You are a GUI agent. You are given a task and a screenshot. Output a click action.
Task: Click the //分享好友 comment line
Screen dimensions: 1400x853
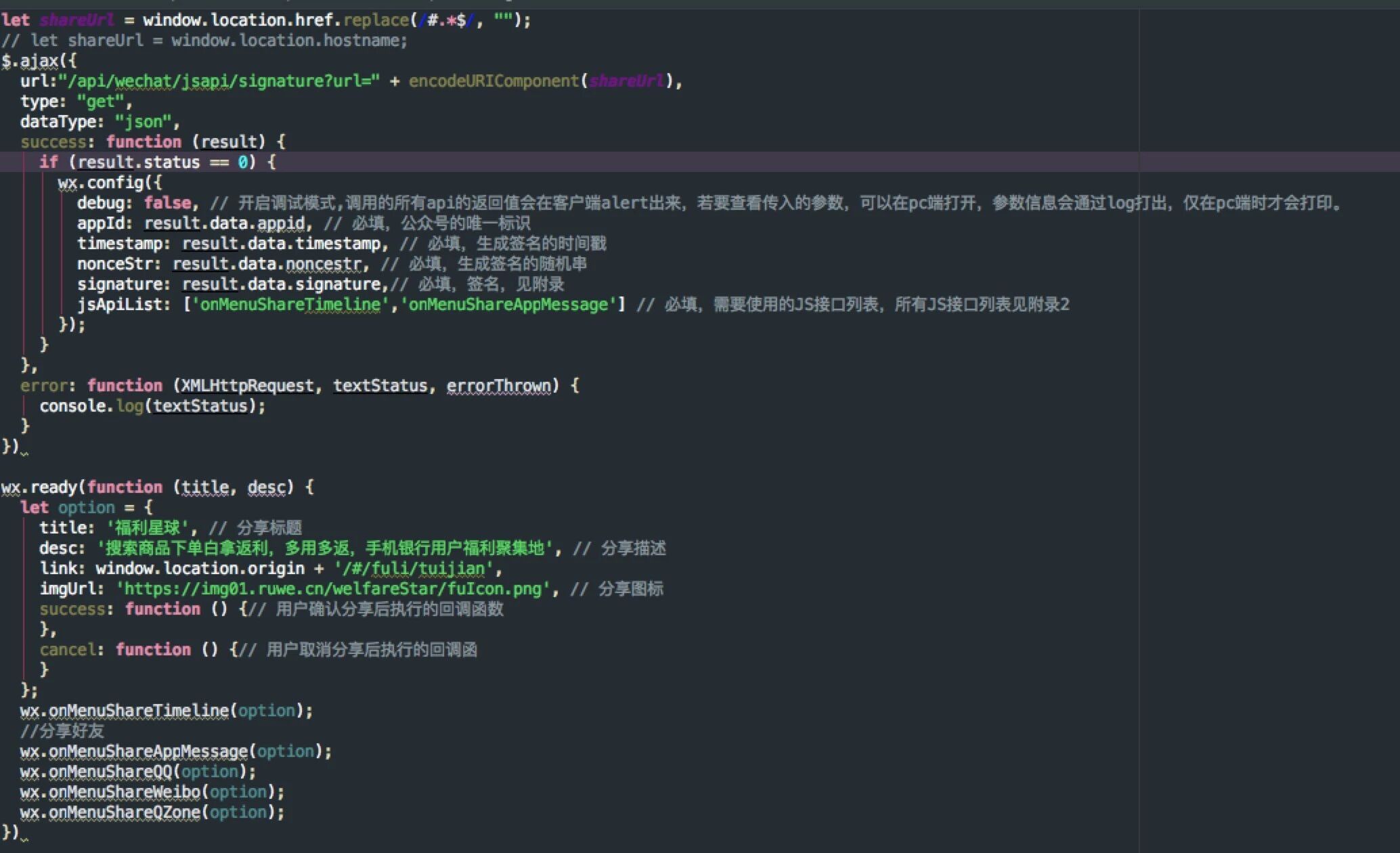62,731
